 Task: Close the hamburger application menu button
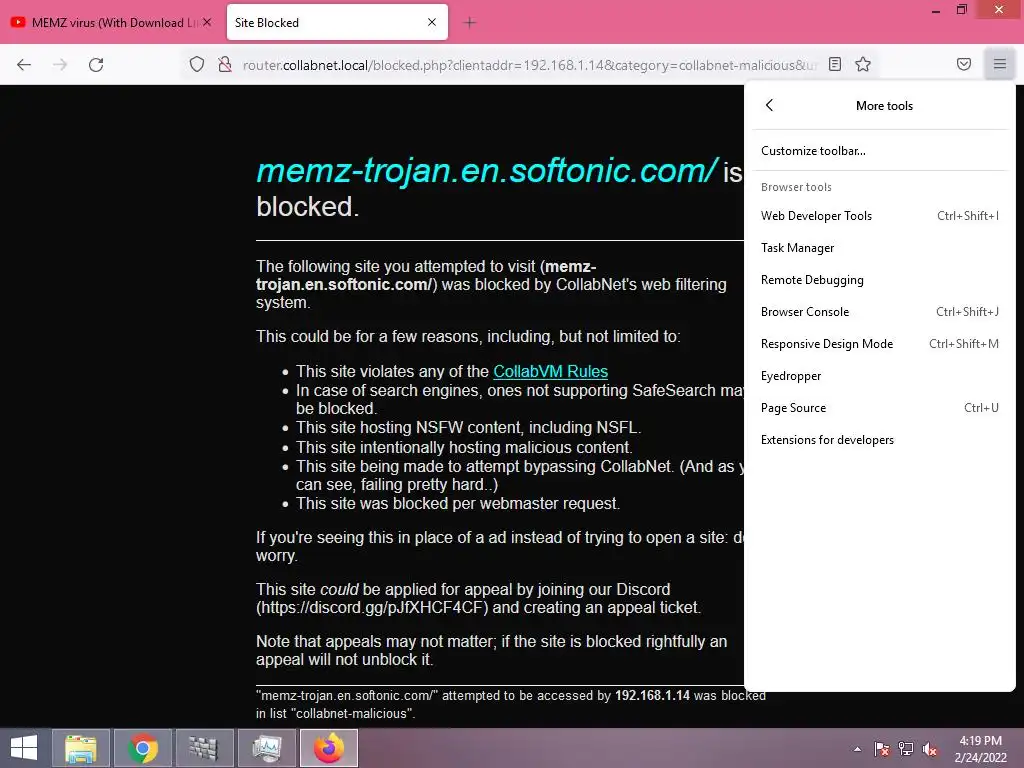click(x=1000, y=64)
